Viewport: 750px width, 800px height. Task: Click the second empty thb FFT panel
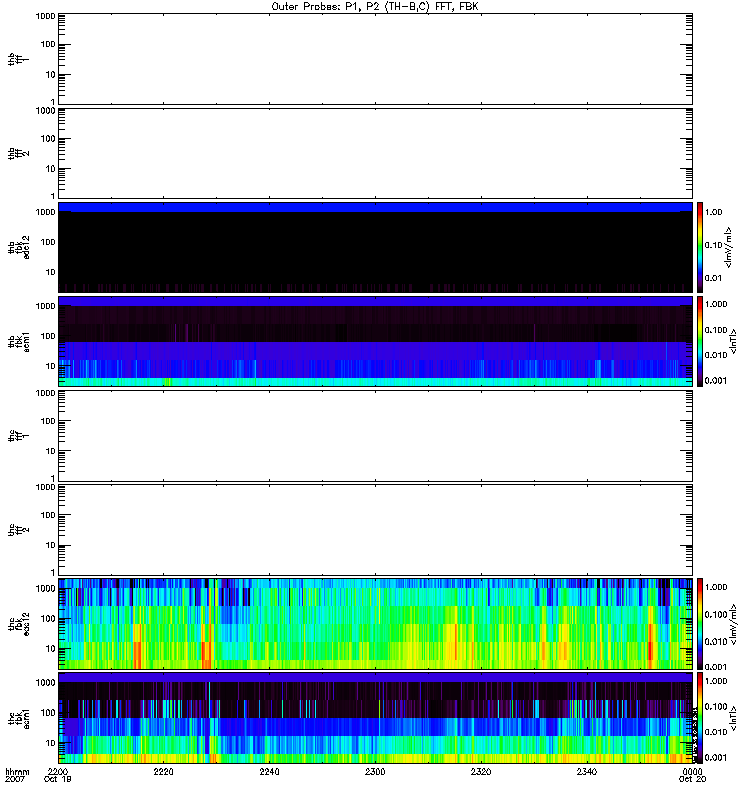pos(375,152)
